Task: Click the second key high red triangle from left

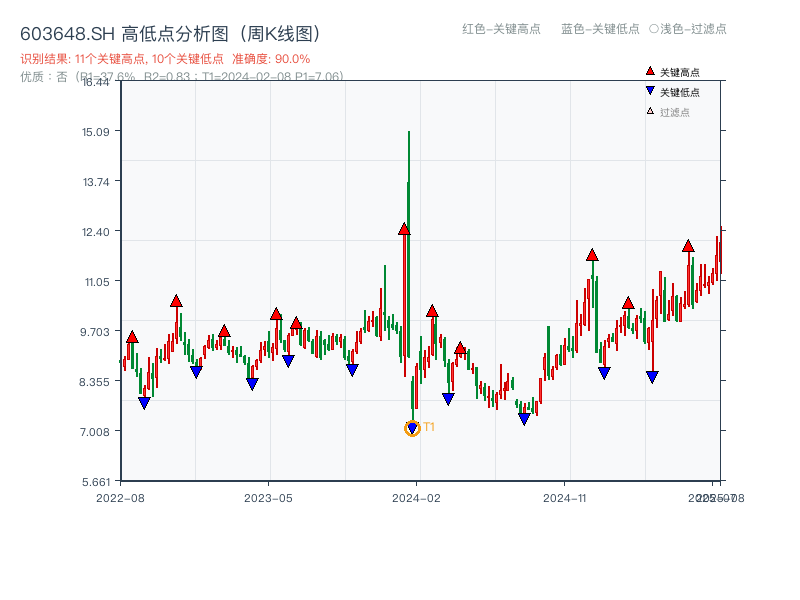Action: [176, 301]
